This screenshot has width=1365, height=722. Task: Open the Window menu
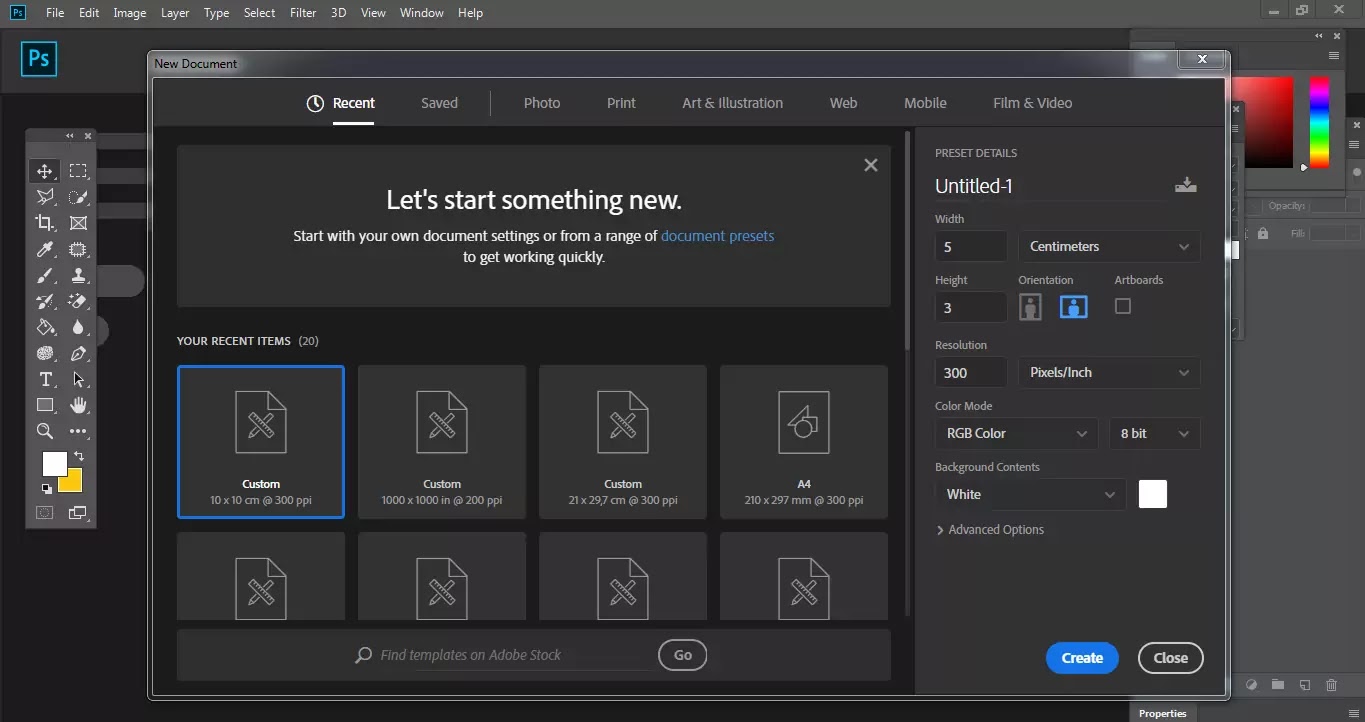(422, 13)
